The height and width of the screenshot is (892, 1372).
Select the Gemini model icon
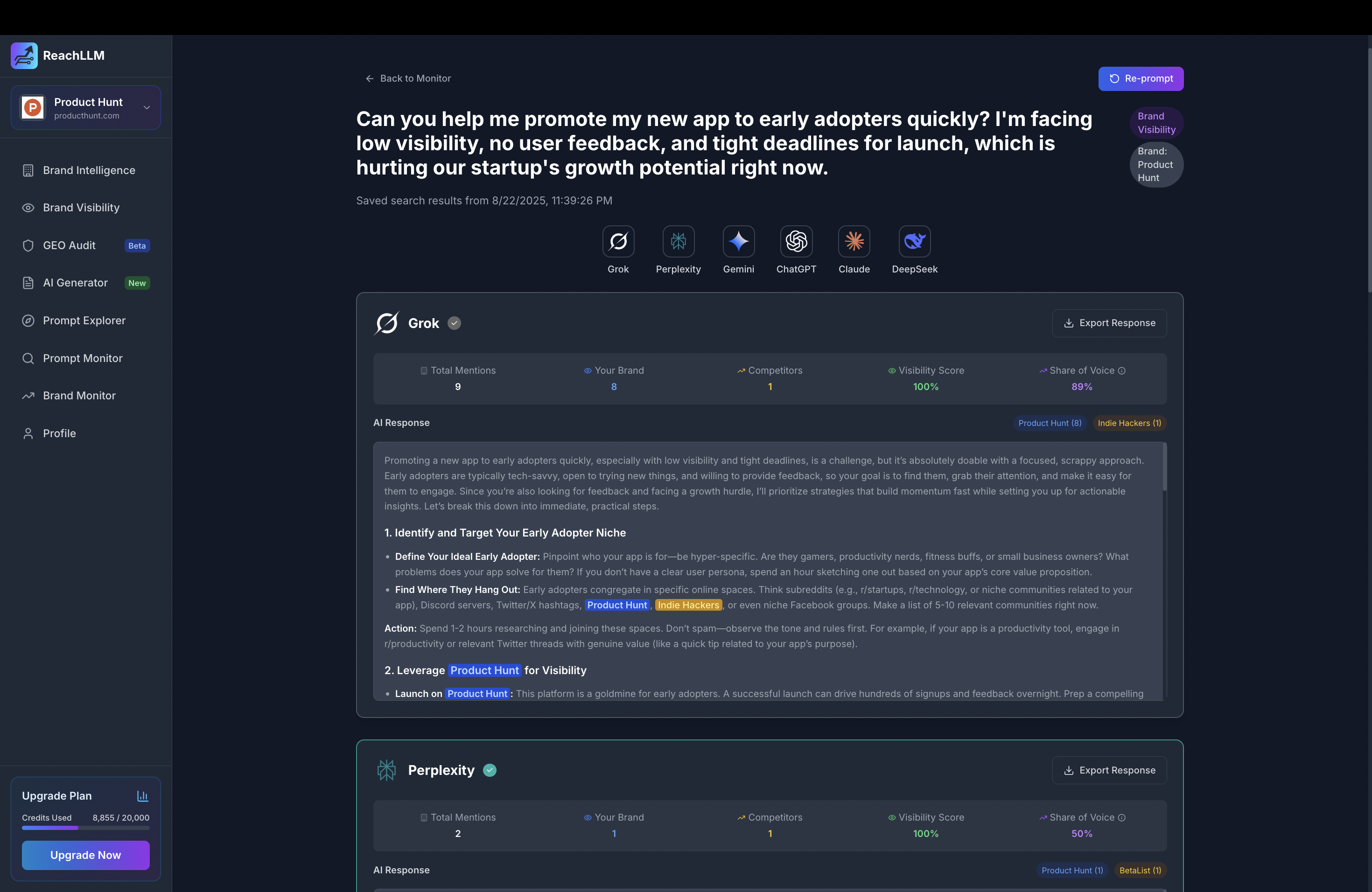tap(738, 241)
